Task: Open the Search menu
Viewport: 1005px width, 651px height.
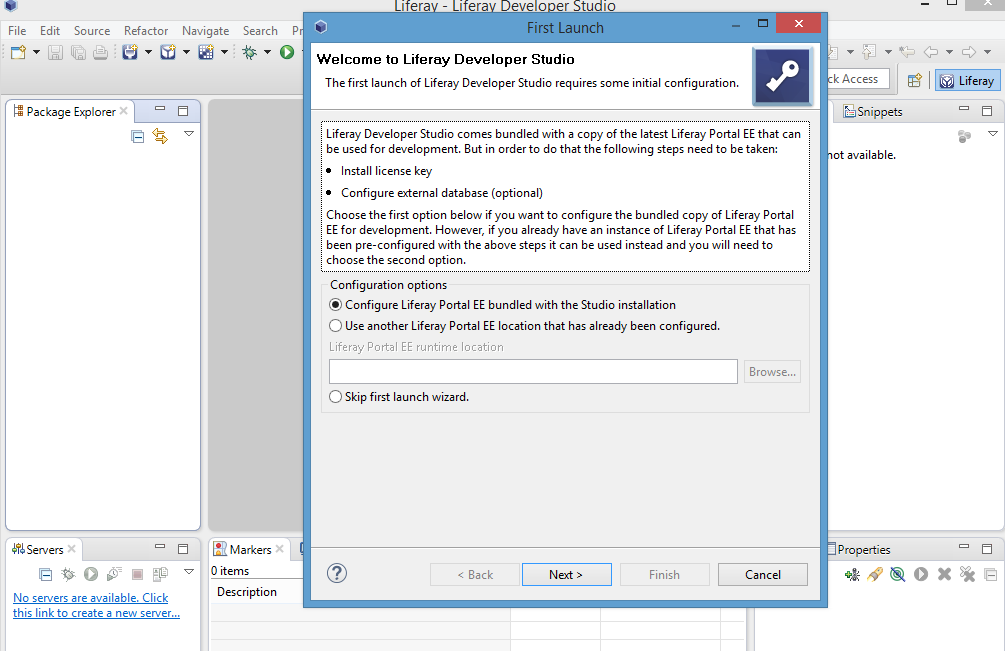Action: pyautogui.click(x=260, y=31)
